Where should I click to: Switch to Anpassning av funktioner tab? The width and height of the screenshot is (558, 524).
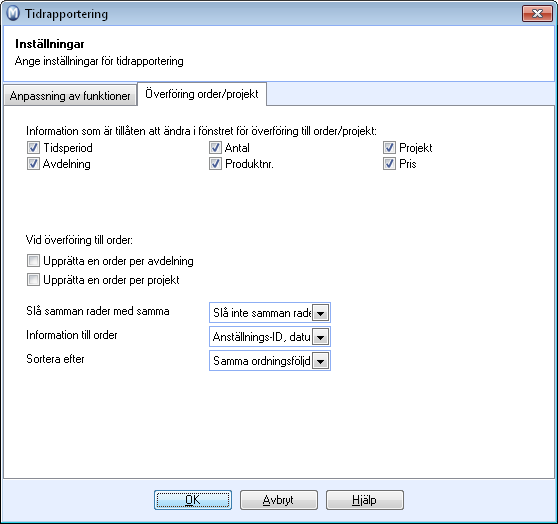tap(70, 95)
